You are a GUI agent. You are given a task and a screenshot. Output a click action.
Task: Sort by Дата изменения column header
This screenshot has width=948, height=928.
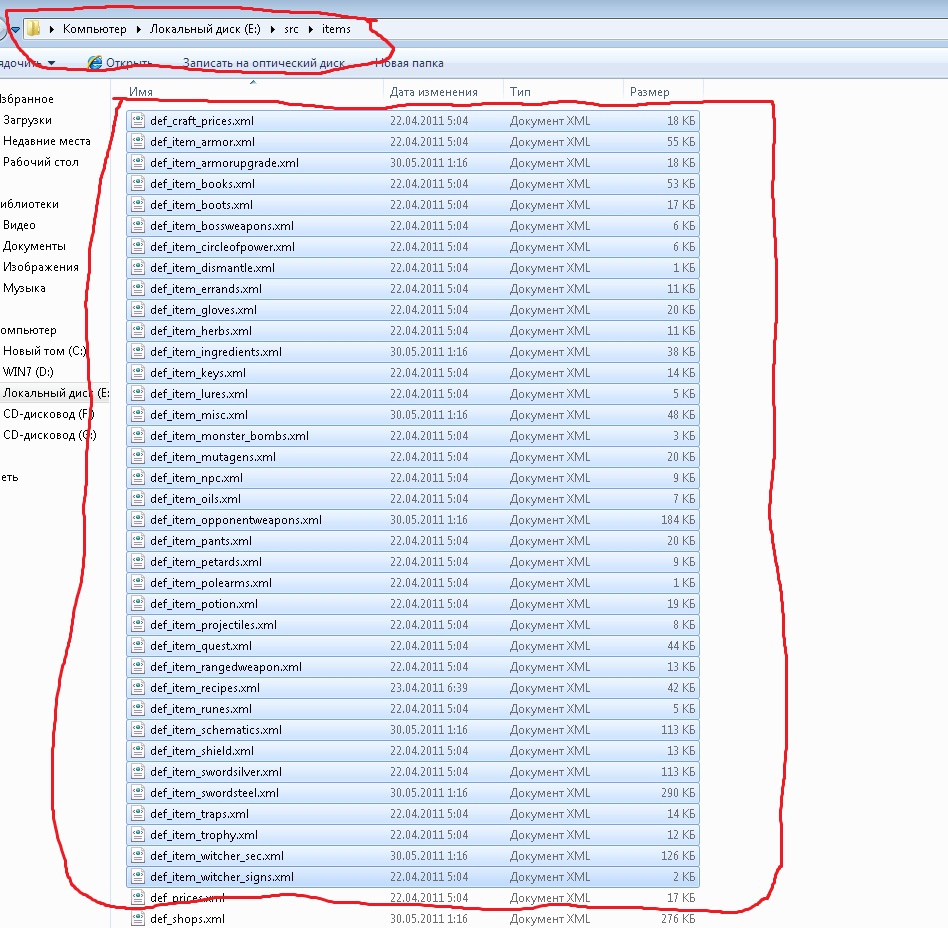tap(434, 92)
